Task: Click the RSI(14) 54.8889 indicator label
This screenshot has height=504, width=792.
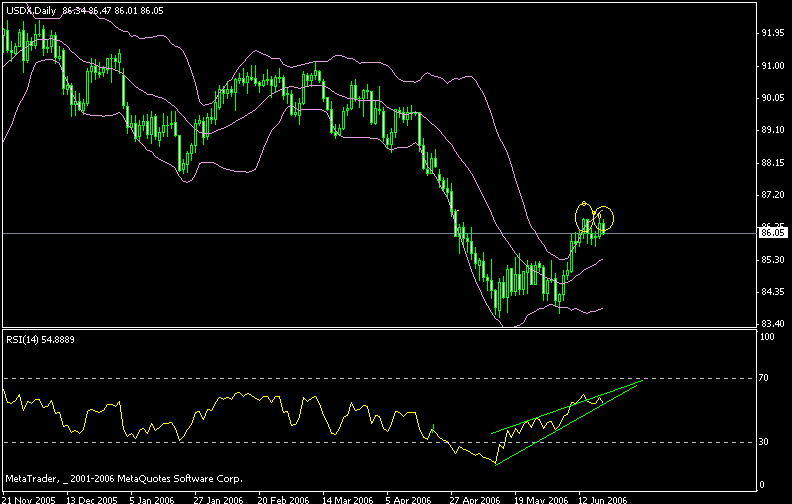Action: pyautogui.click(x=40, y=340)
